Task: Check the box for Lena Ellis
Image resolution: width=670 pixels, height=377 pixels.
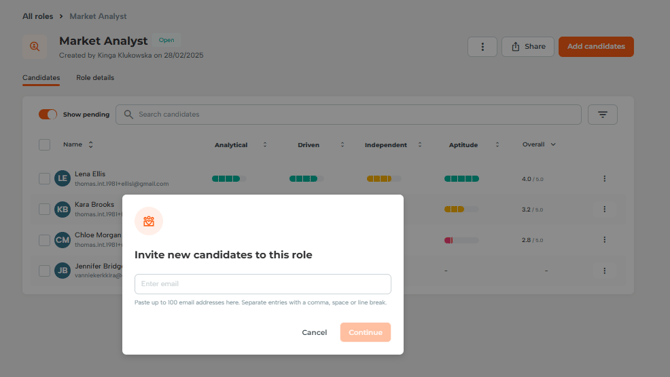Action: (44, 179)
